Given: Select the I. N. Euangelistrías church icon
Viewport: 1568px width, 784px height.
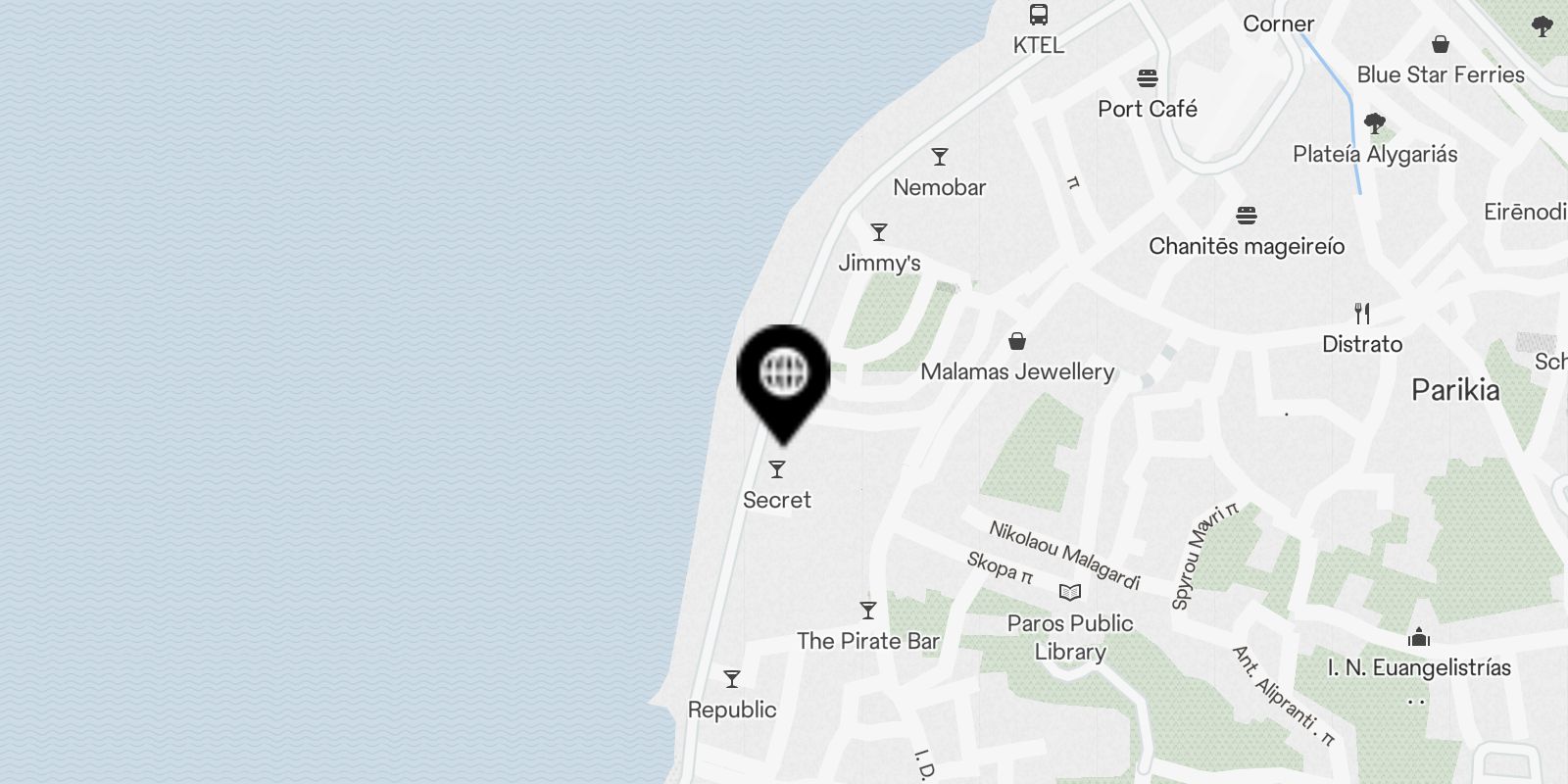Looking at the screenshot, I should [x=1419, y=638].
